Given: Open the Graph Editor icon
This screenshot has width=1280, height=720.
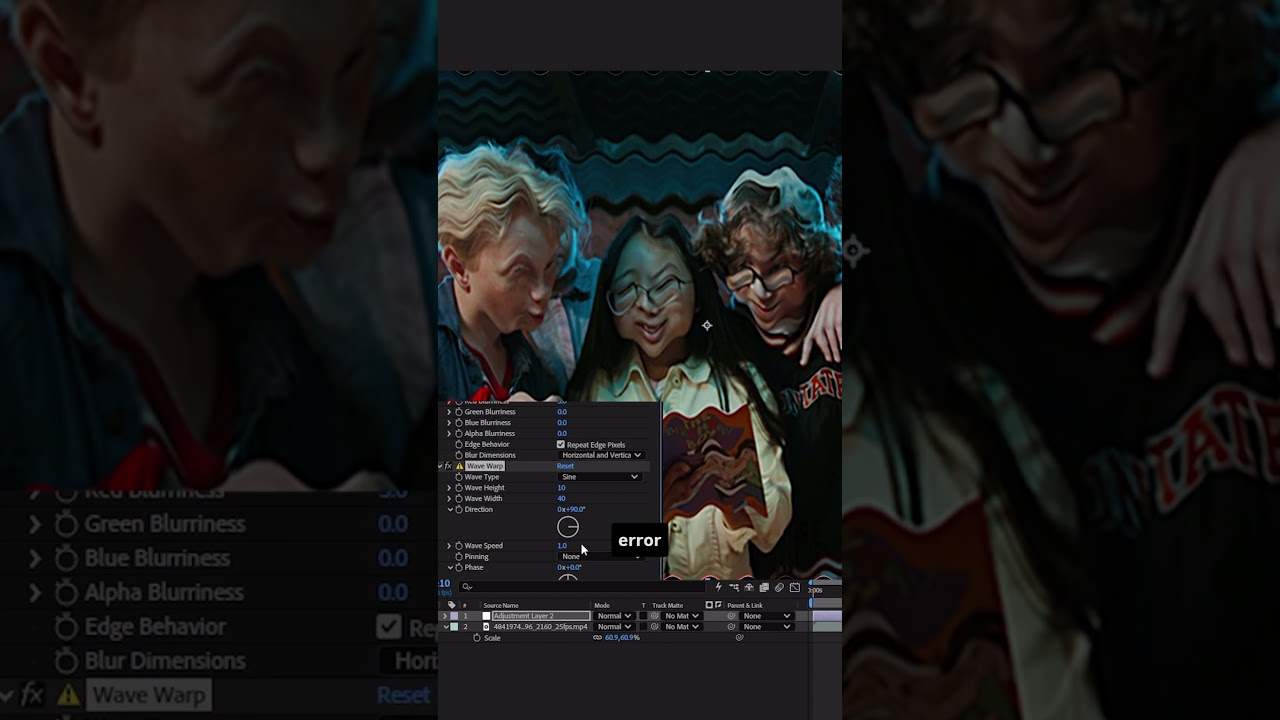Looking at the screenshot, I should (x=795, y=587).
